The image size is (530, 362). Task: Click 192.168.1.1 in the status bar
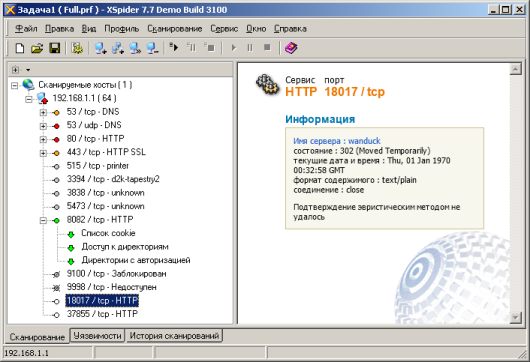[x=26, y=353]
